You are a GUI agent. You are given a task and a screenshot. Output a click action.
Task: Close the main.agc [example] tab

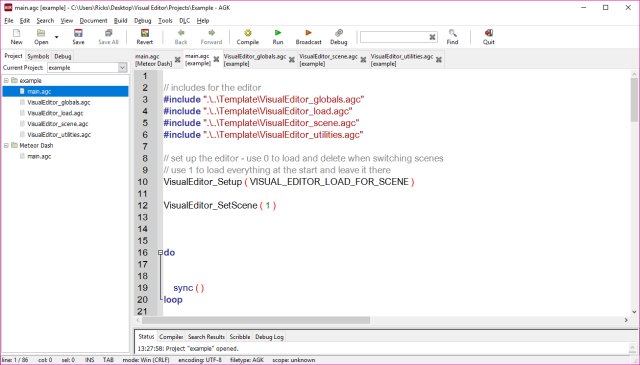click(216, 60)
